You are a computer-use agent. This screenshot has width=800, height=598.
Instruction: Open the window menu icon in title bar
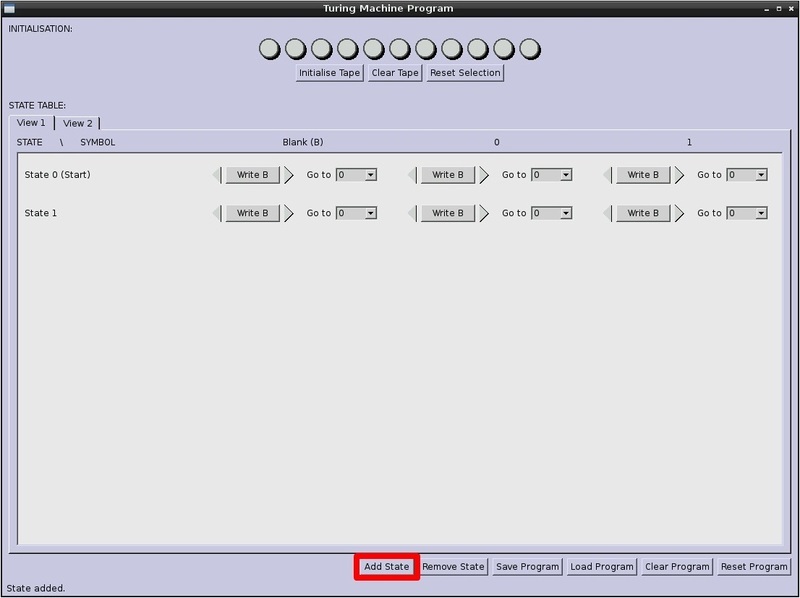pos(9,8)
